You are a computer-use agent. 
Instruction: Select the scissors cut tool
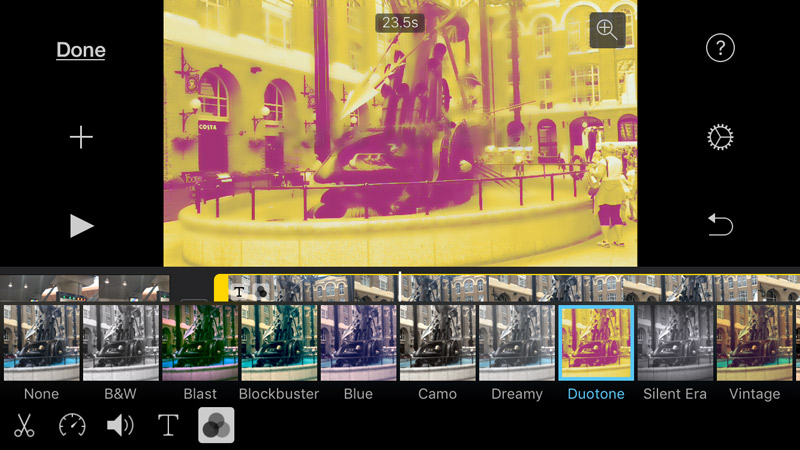(x=24, y=425)
